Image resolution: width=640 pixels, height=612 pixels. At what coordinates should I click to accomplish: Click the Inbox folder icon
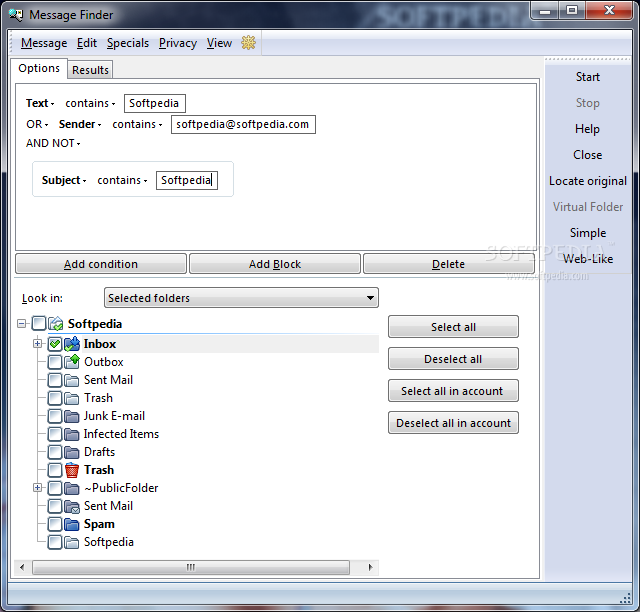[x=72, y=344]
